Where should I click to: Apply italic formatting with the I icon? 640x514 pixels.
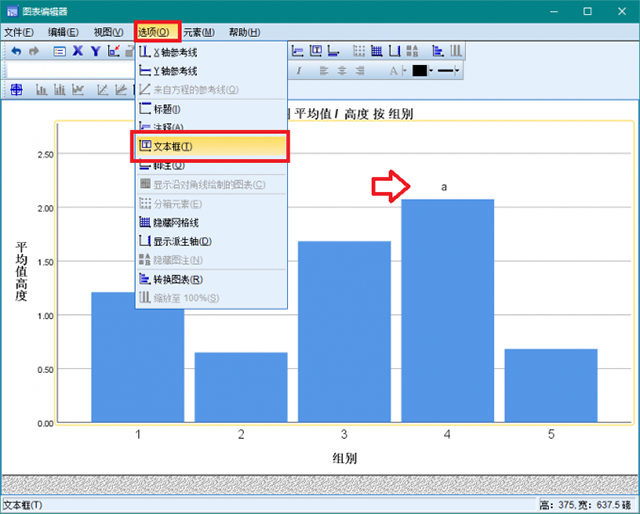(299, 71)
